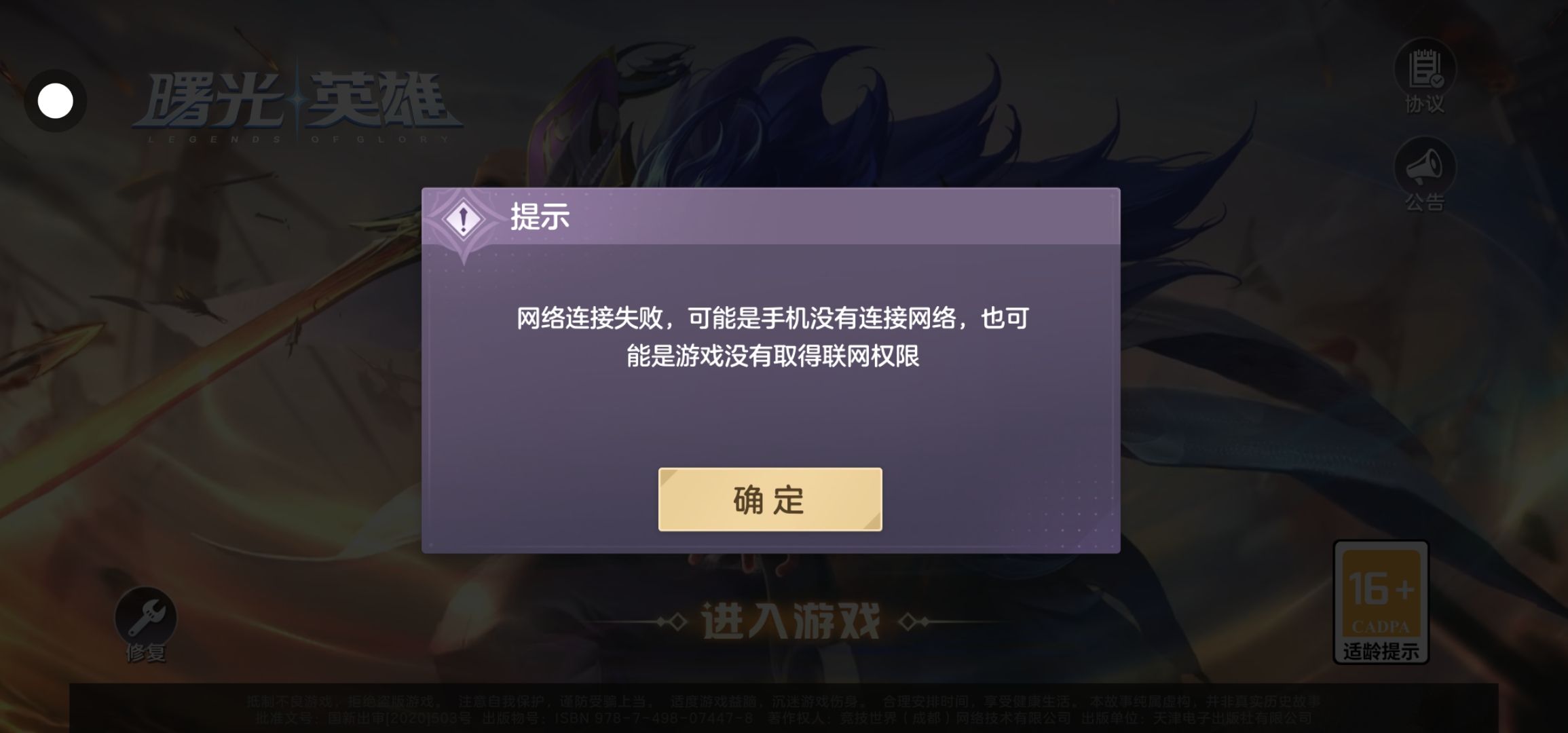The image size is (1568, 733).
Task: Click the network connection failure message text
Action: pyautogui.click(x=772, y=337)
